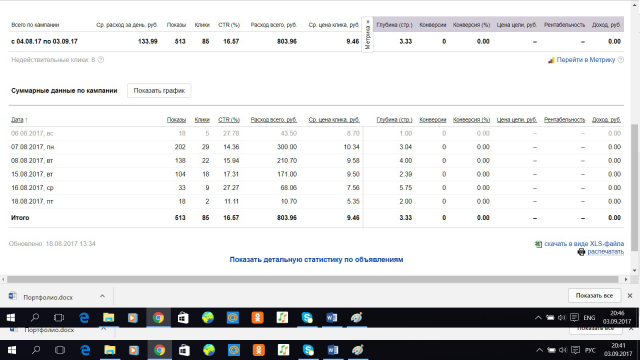Viewport: 640px width, 360px height.
Task: Click the Обновлено: 18.08.2017 13:34 text
Action: (52, 244)
